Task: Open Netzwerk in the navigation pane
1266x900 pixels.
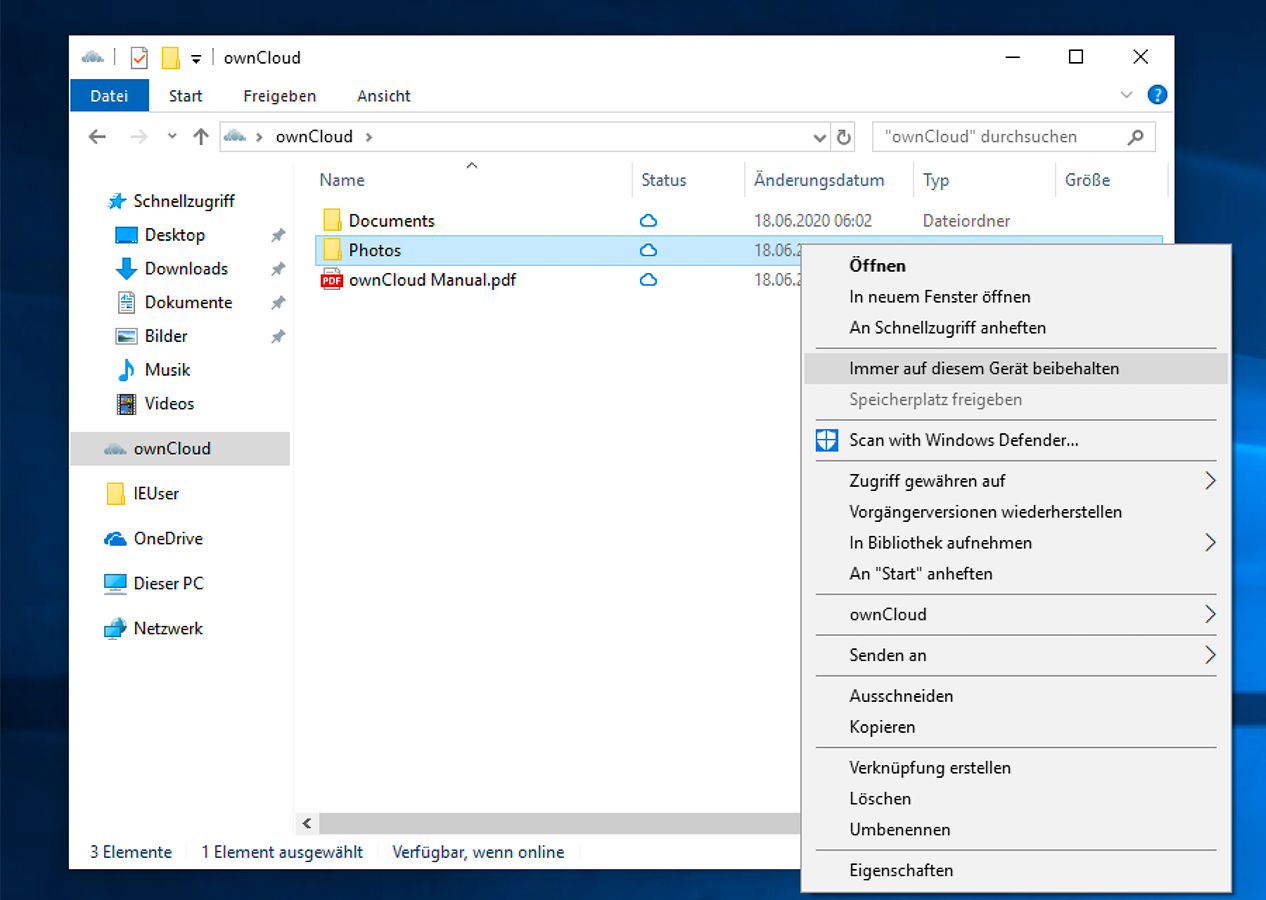Action: (x=168, y=628)
